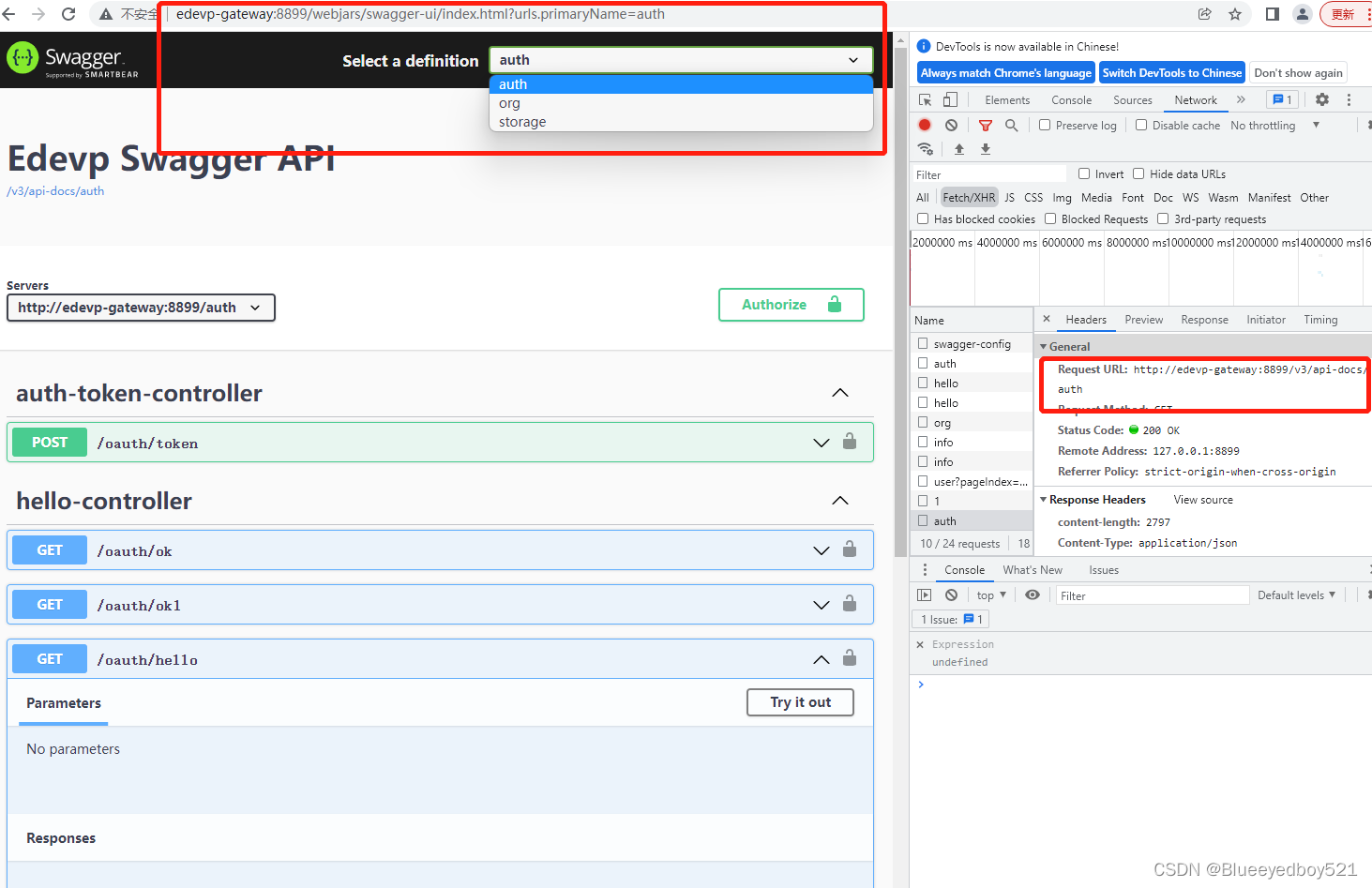This screenshot has height=888, width=1372.
Task: Click the share page icon in address bar
Action: coord(1205,14)
